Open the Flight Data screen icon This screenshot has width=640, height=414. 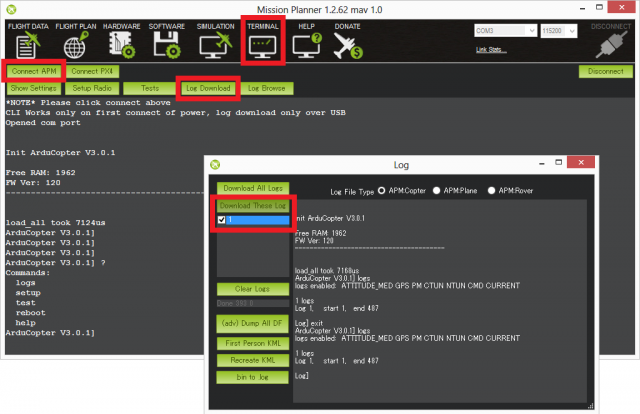pyautogui.click(x=28, y=46)
